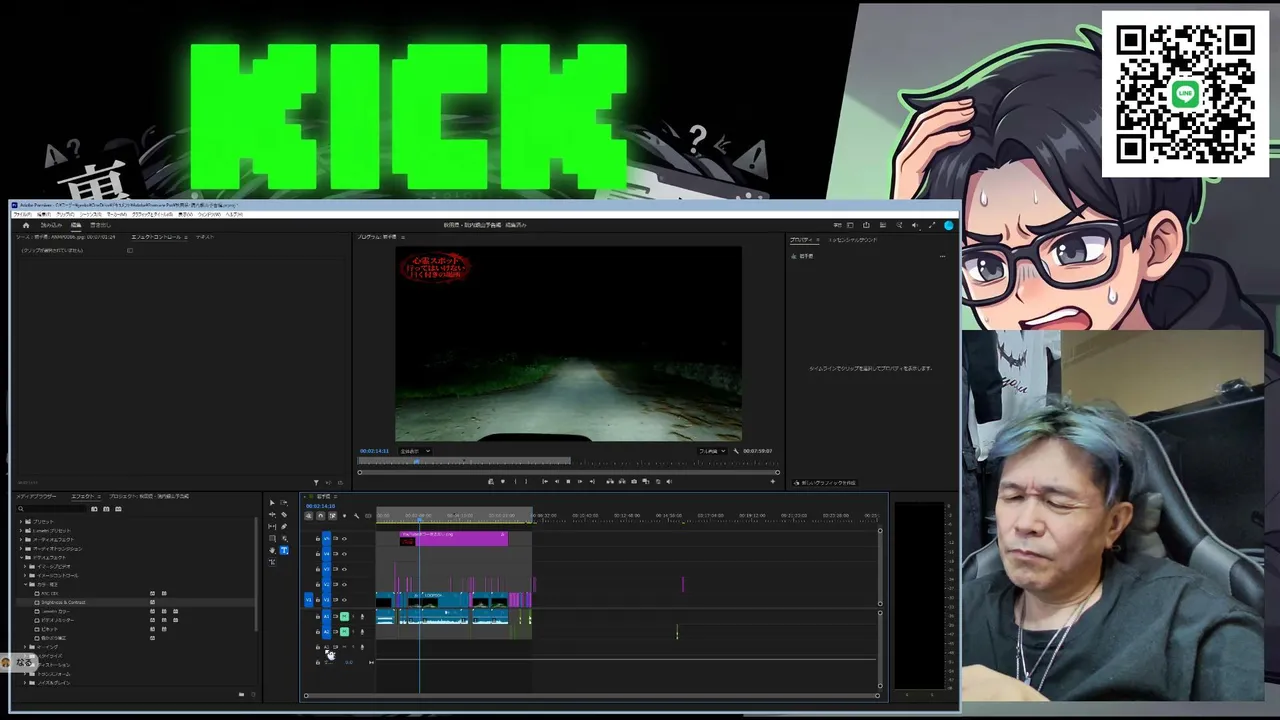
Task: Click the fullscreen video output icon
Action: pyautogui.click(x=932, y=225)
